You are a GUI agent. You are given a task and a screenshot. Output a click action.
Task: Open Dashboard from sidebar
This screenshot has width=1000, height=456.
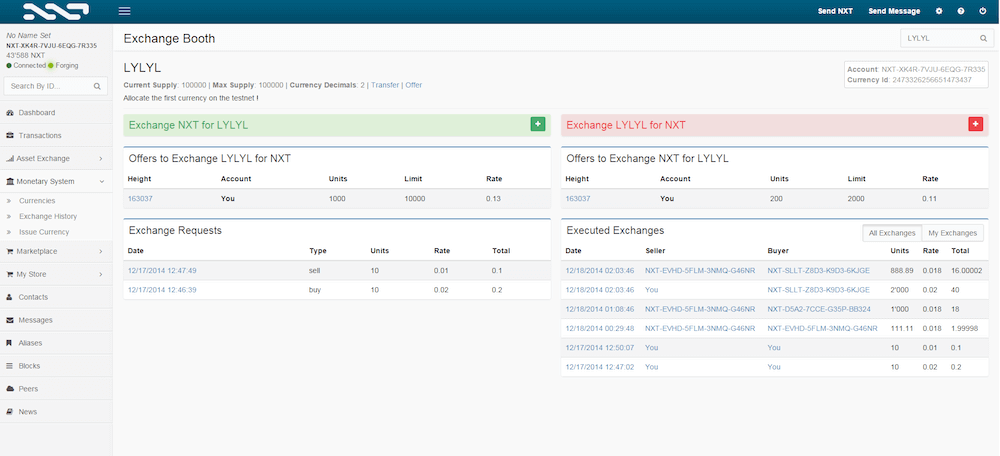(56, 113)
